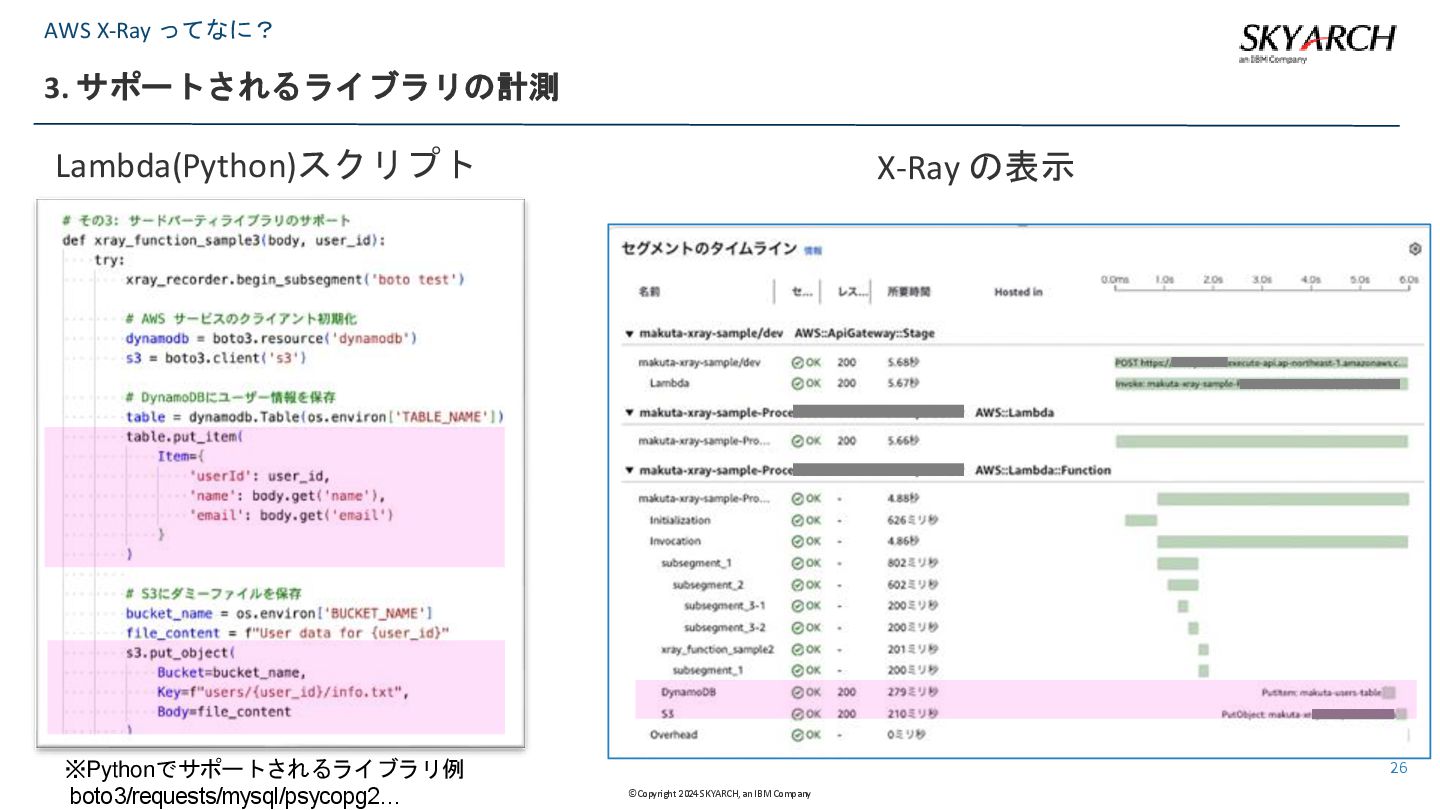Viewport: 1440px width, 810px height.
Task: Click the 279ミリ秒 duration value
Action: 912,692
